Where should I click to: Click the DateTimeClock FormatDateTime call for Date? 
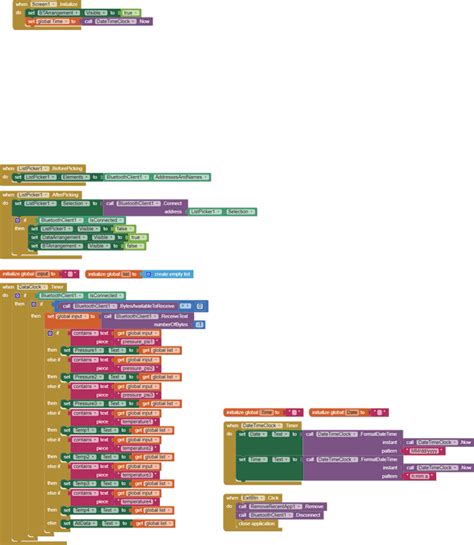point(352,442)
